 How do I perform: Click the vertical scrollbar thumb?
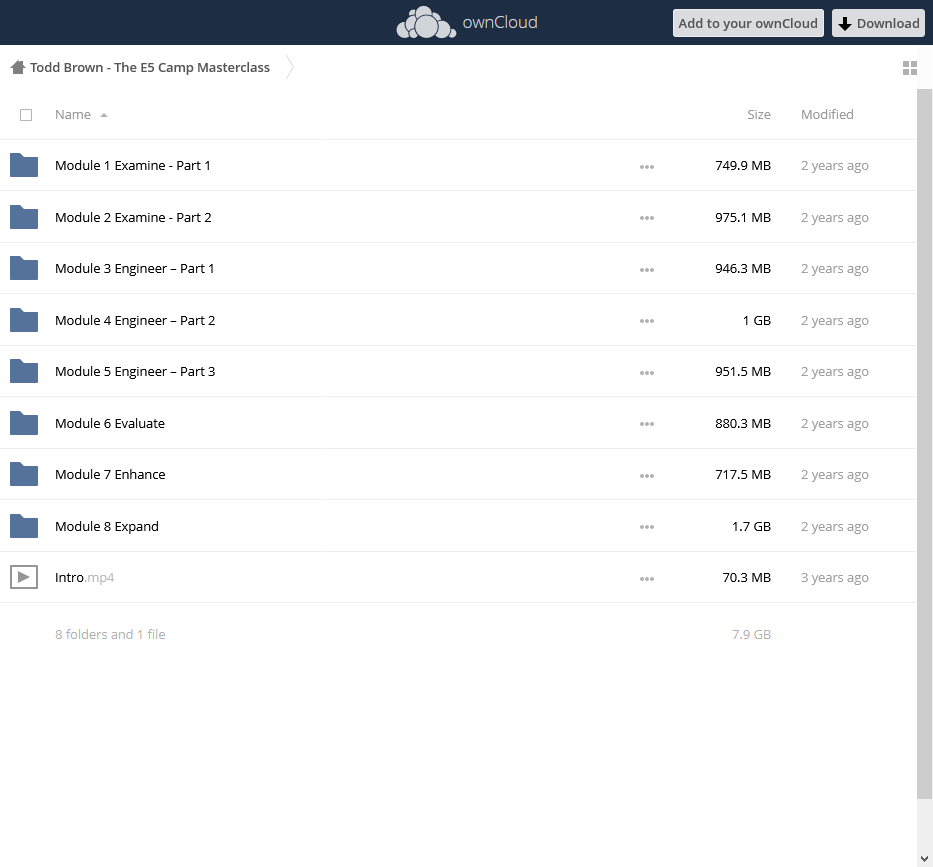click(x=924, y=443)
